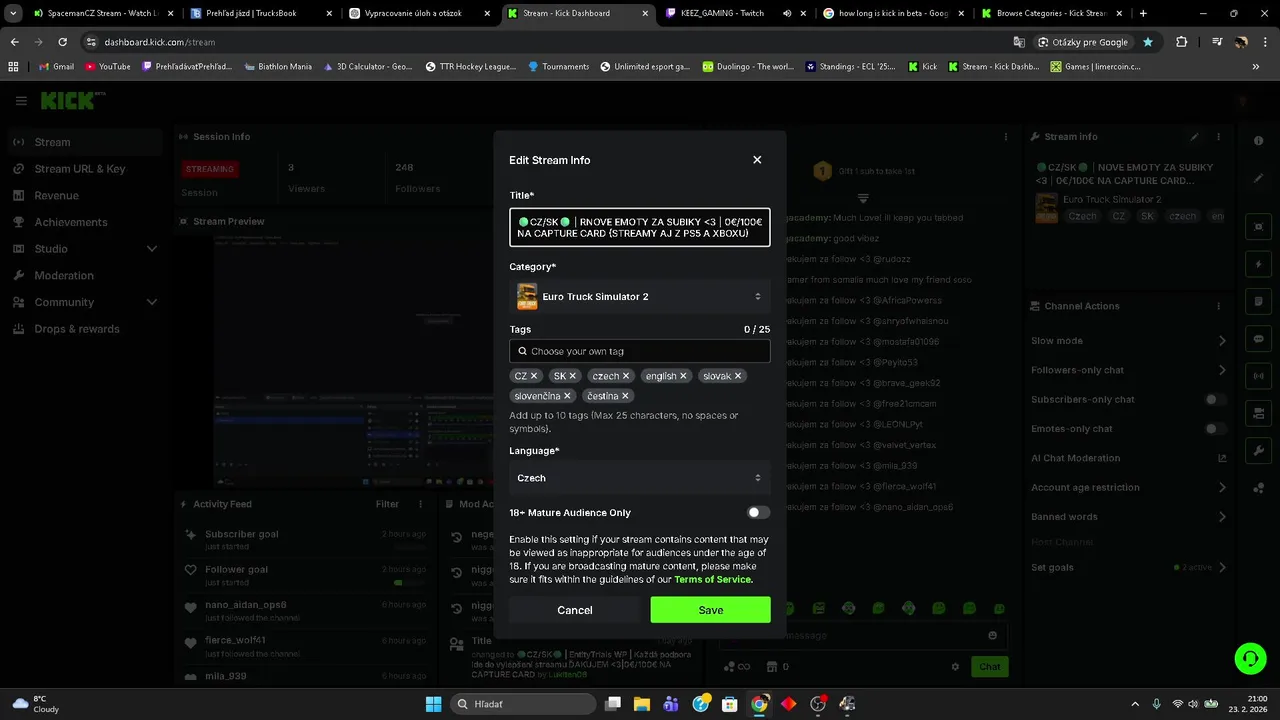Remove the CZ tag

click(x=534, y=376)
